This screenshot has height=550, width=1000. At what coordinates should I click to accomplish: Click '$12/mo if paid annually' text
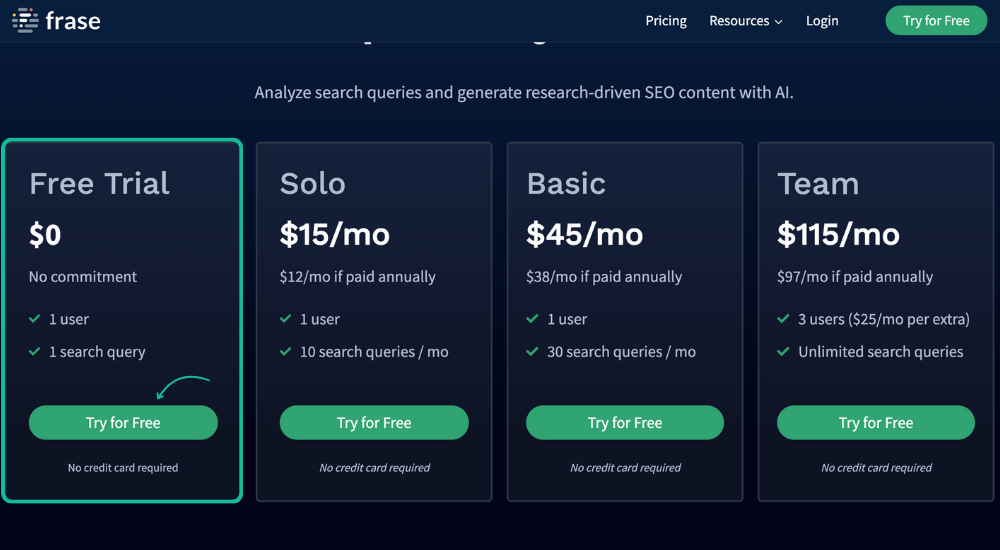point(358,277)
